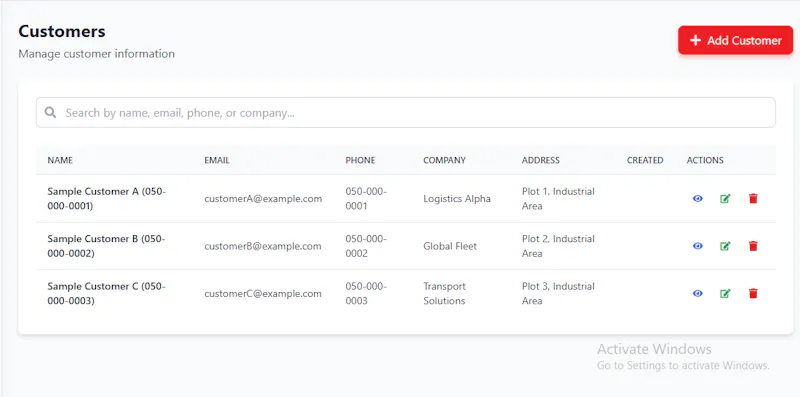Click email customerC@example.com
800x397 pixels.
(x=263, y=294)
